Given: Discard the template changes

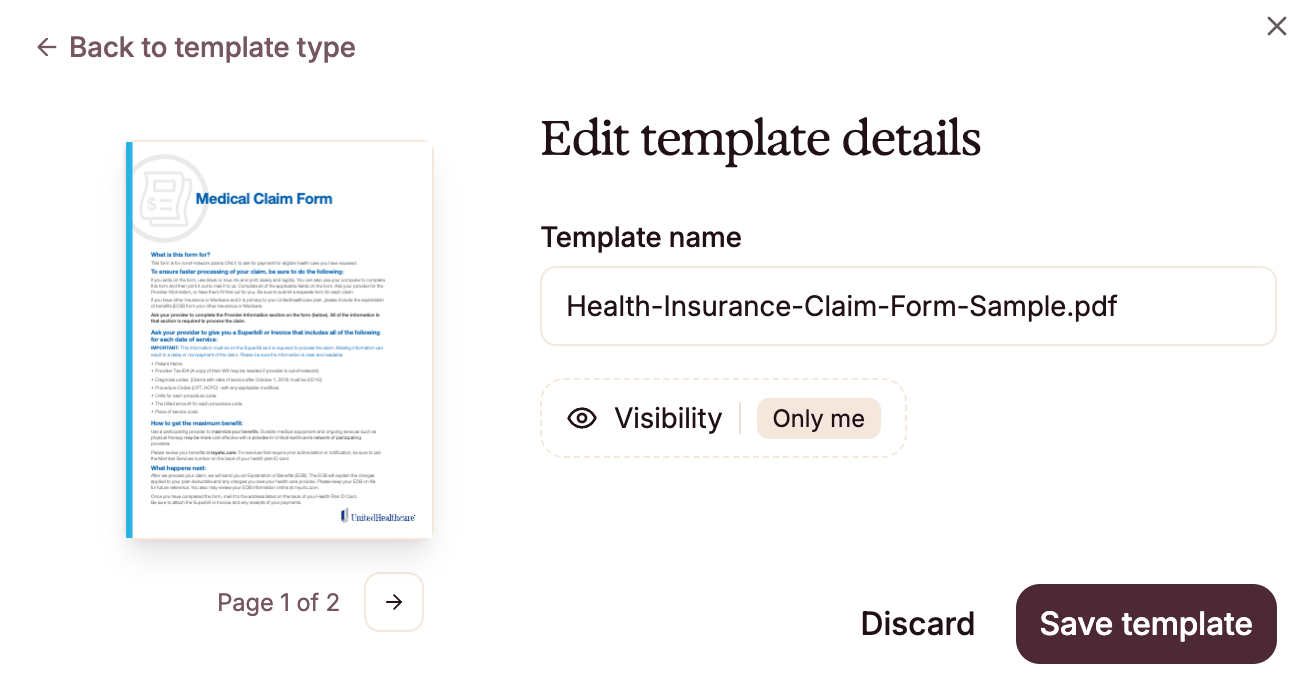Looking at the screenshot, I should tap(917, 623).
